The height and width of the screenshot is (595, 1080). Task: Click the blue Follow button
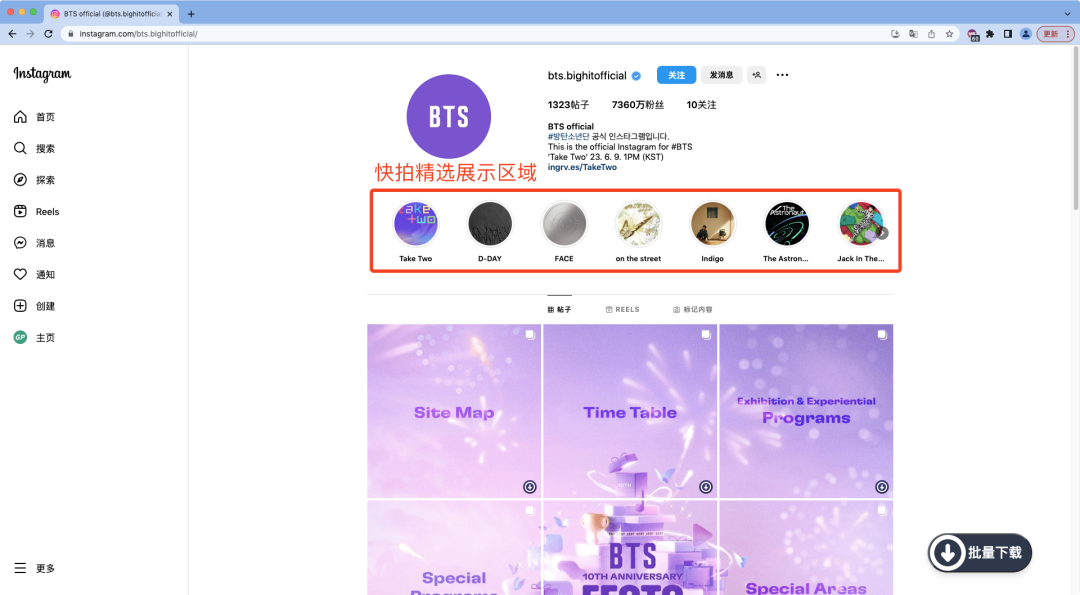point(676,75)
